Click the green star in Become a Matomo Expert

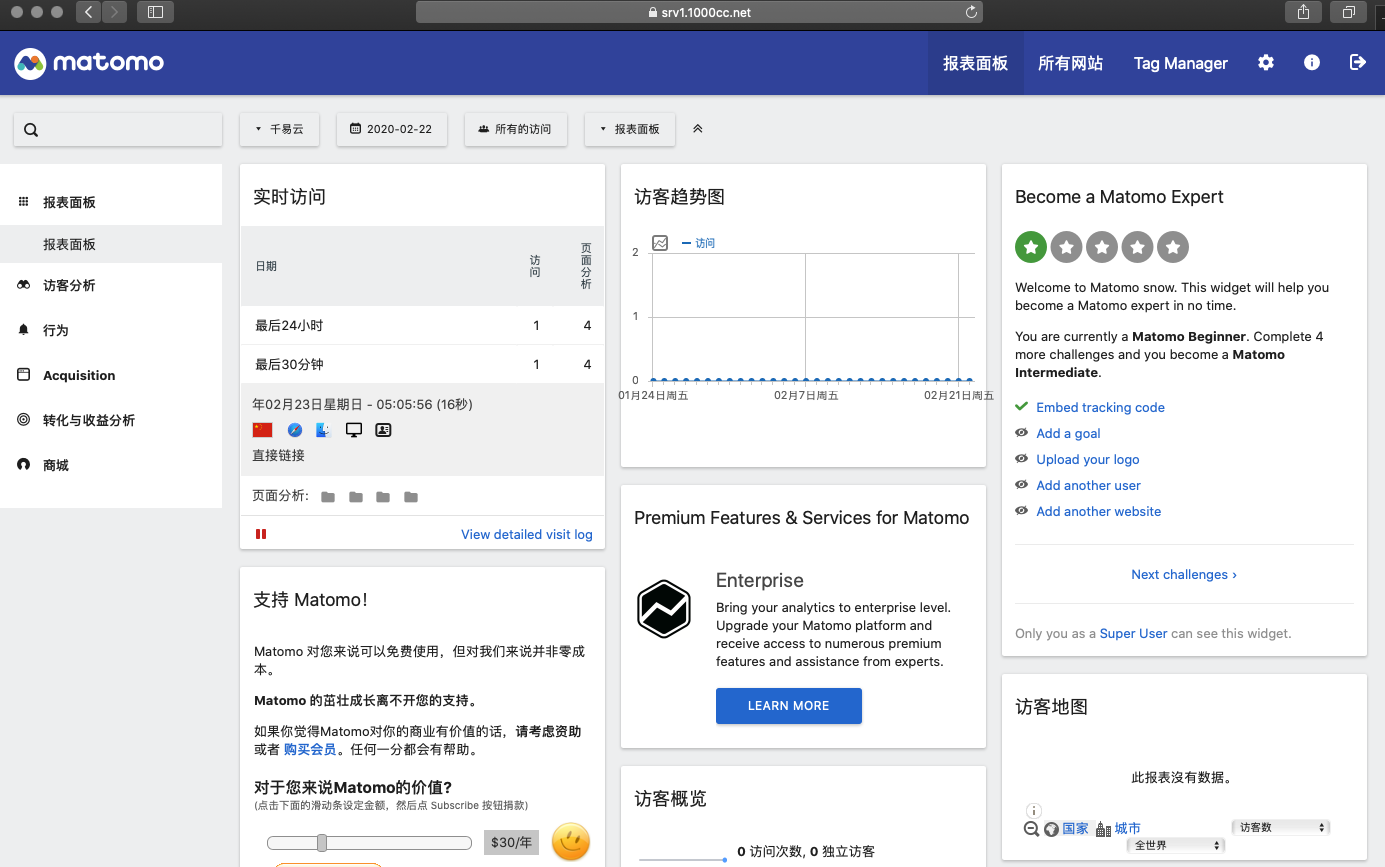tap(1031, 247)
